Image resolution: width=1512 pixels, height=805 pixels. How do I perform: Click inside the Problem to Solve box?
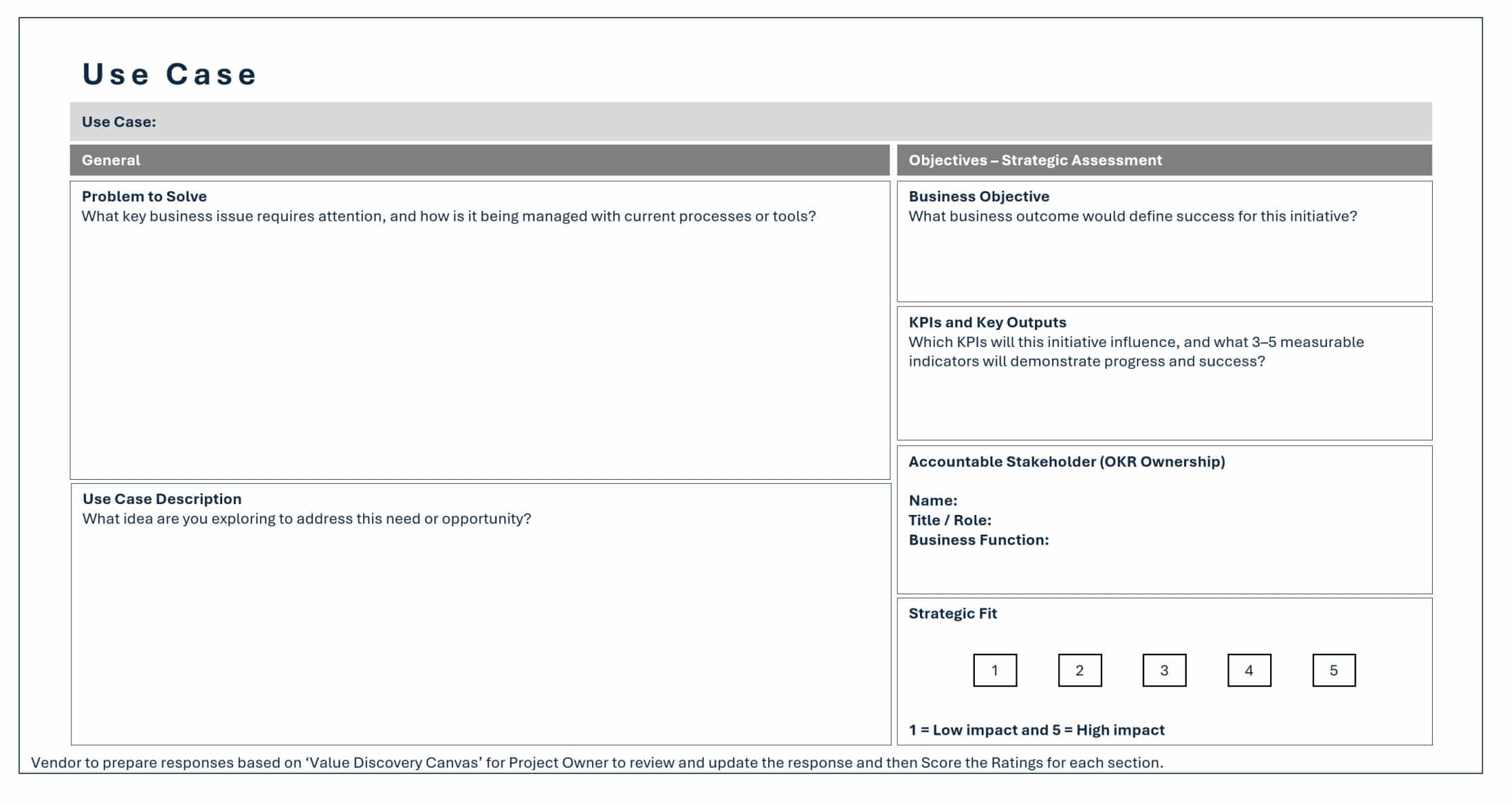474,339
